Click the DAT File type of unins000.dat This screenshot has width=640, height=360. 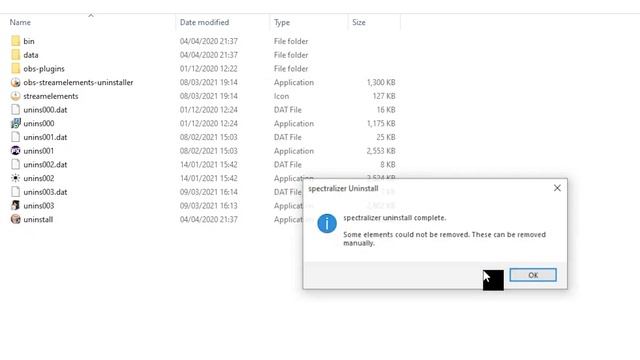[x=287, y=110]
